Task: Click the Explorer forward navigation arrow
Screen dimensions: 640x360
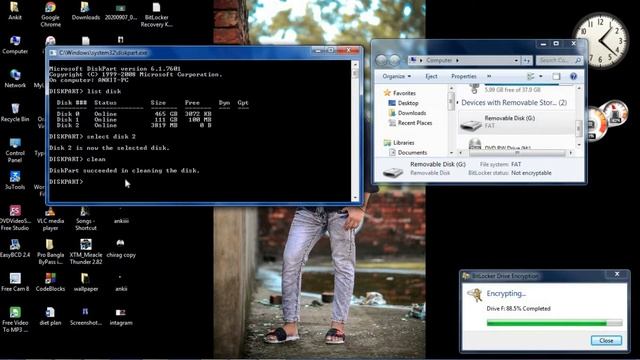Action: tap(394, 60)
